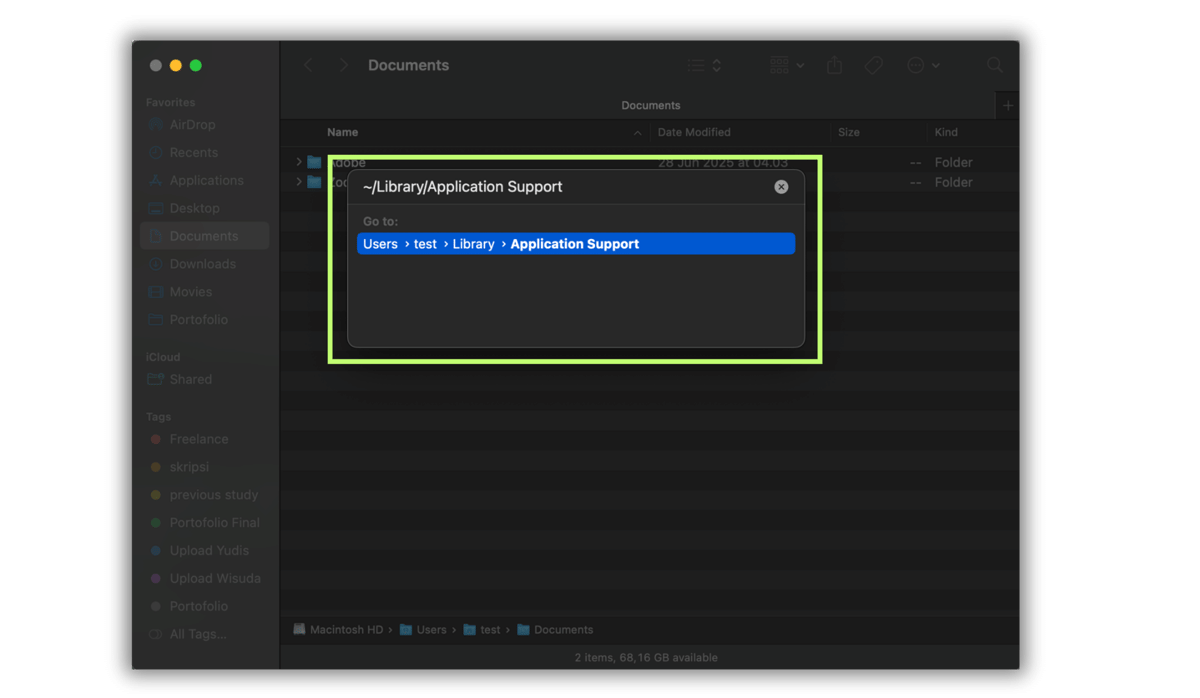The width and height of the screenshot is (1200, 698).
Task: Zoom the window with the green button
Action: click(196, 65)
